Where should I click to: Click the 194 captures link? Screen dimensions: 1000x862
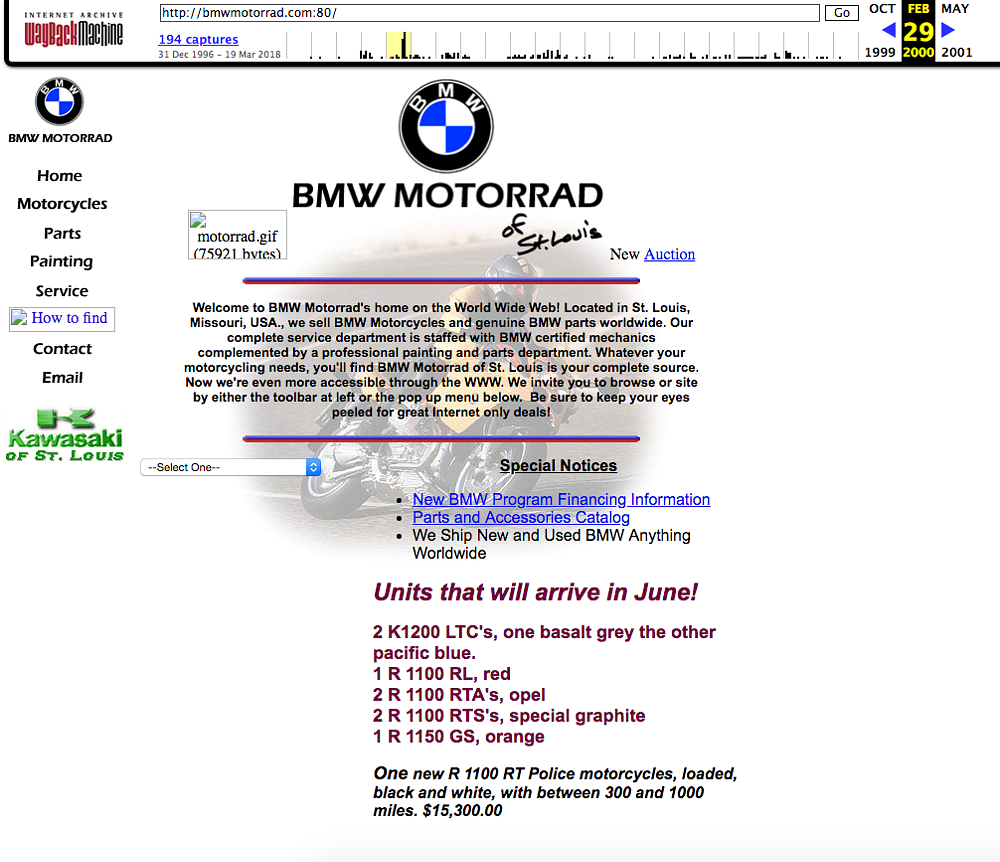point(198,40)
